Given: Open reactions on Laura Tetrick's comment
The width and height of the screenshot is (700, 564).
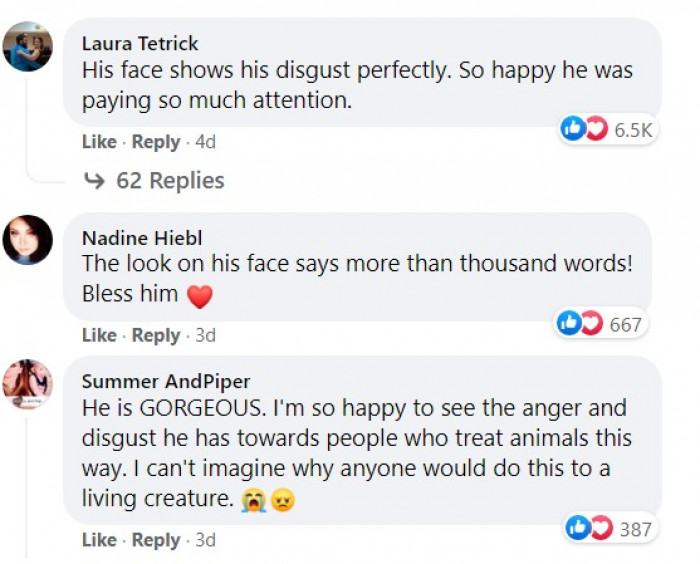Looking at the screenshot, I should [607, 129].
